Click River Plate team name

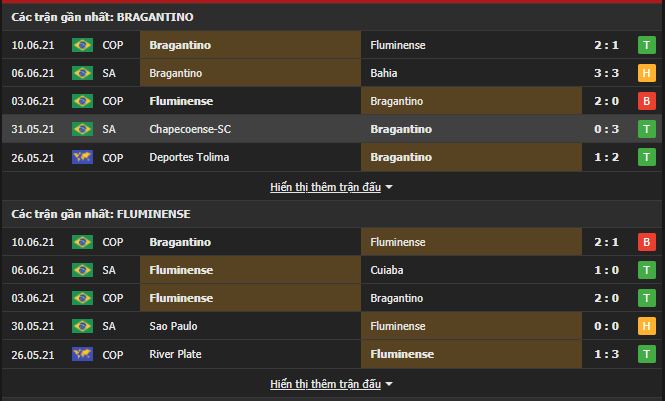pyautogui.click(x=175, y=354)
